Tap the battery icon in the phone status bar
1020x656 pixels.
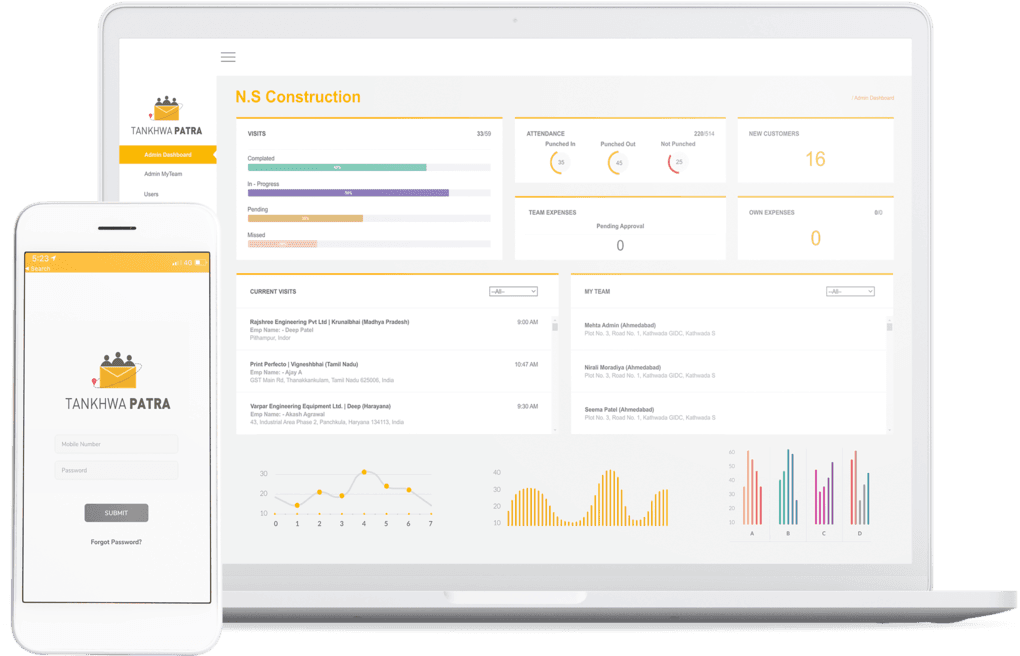pos(200,263)
